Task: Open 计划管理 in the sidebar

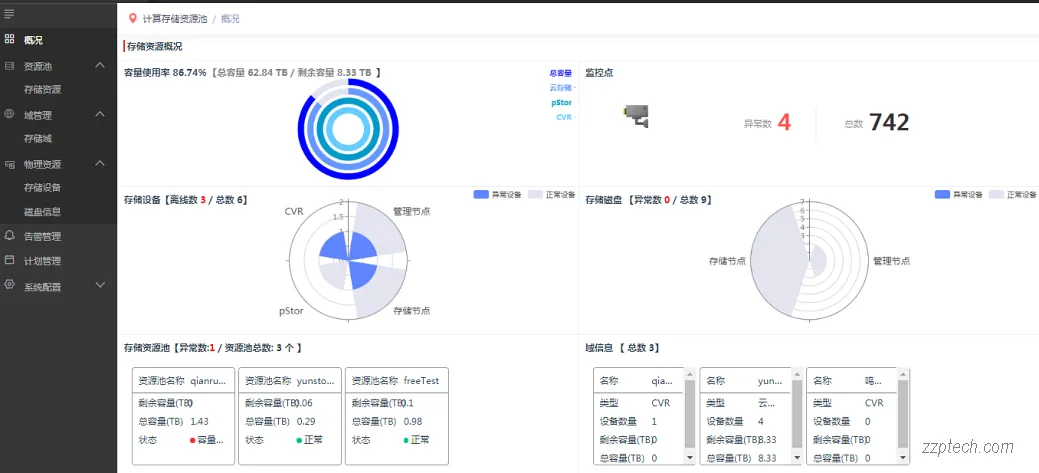Action: coord(42,261)
